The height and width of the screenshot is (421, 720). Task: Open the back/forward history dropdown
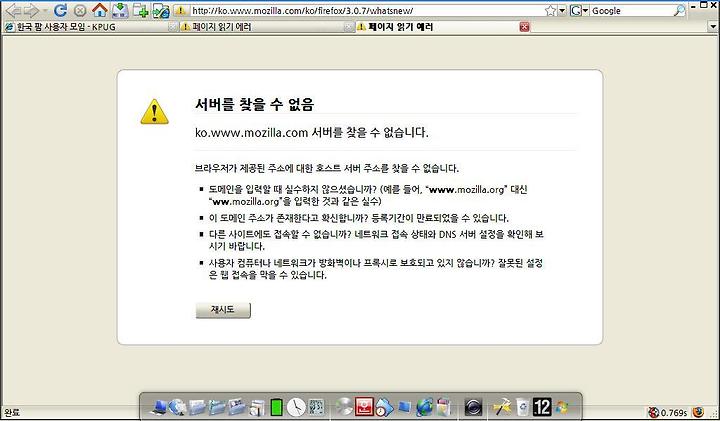point(45,11)
